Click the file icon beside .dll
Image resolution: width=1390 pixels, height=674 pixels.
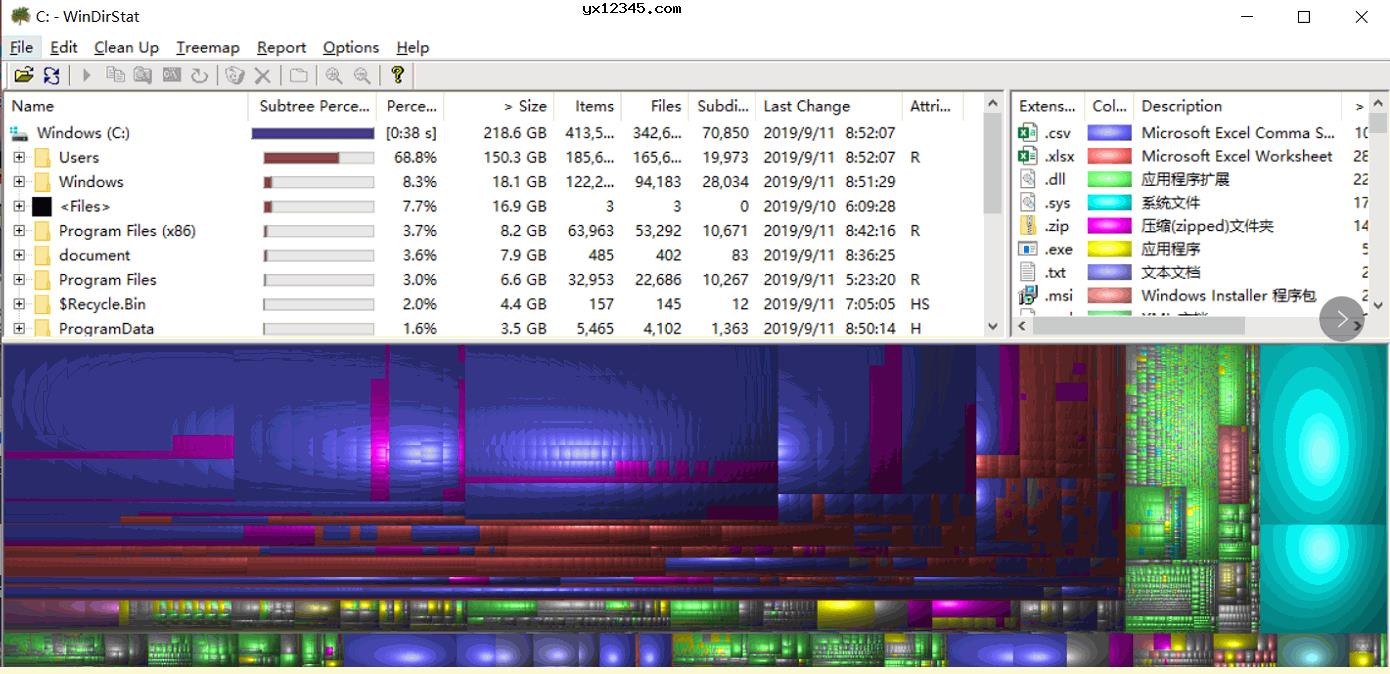1027,179
